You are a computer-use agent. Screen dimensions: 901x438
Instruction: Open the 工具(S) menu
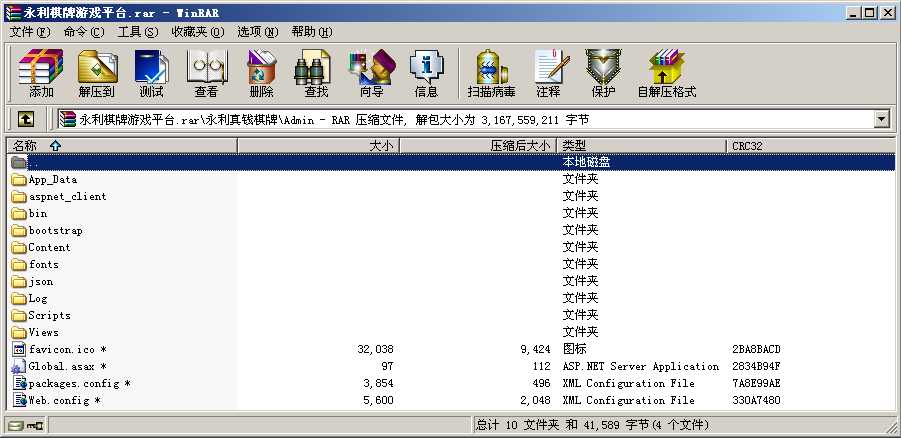[138, 32]
